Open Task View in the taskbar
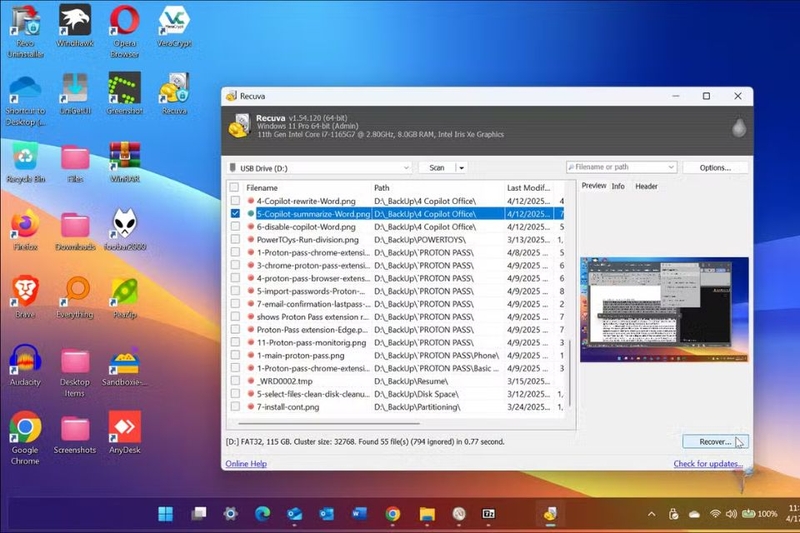Image resolution: width=800 pixels, height=533 pixels. click(198, 514)
